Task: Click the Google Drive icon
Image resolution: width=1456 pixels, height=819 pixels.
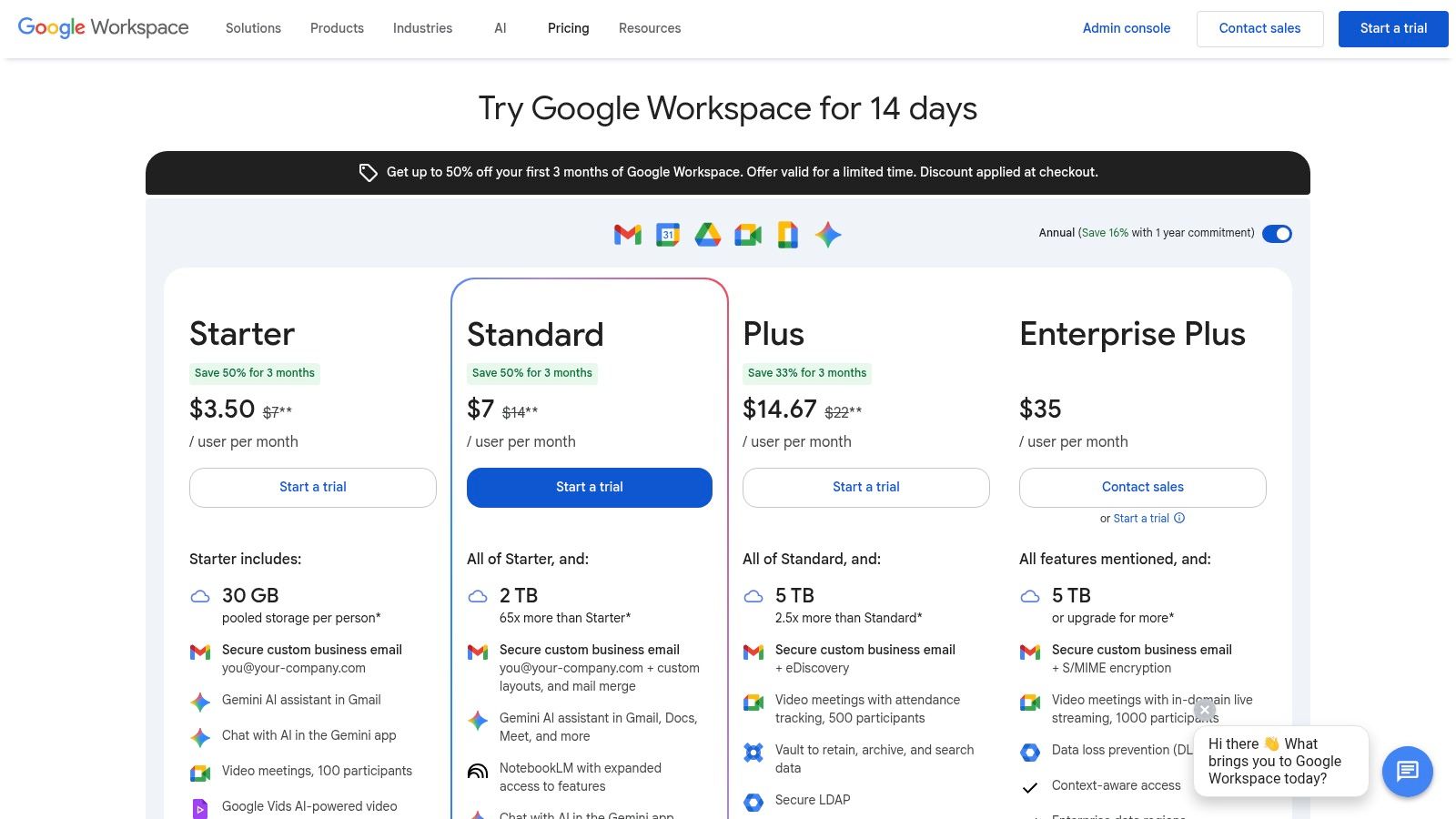Action: pyautogui.click(x=708, y=234)
